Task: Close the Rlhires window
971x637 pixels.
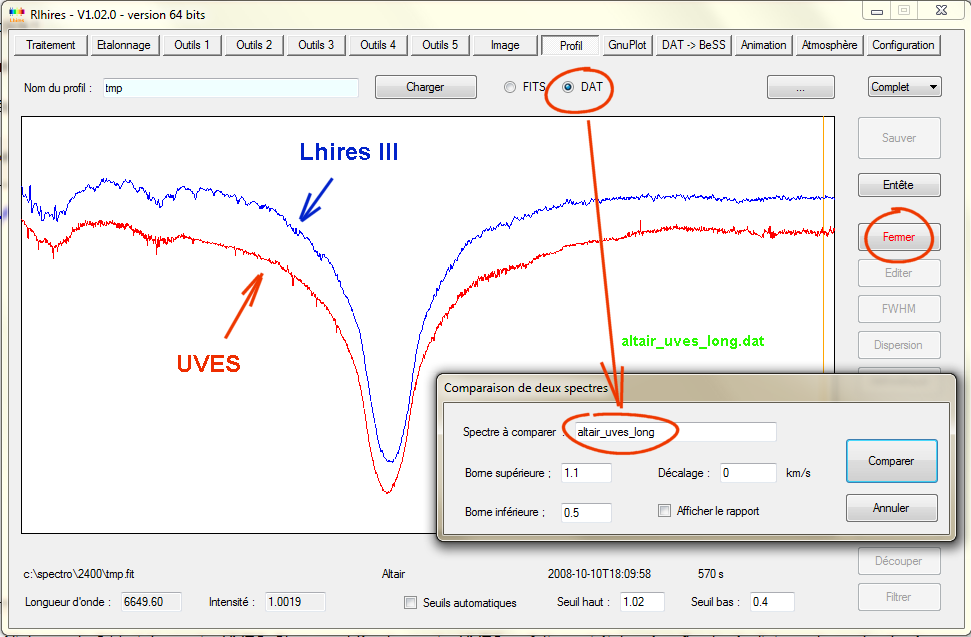Action: 941,11
